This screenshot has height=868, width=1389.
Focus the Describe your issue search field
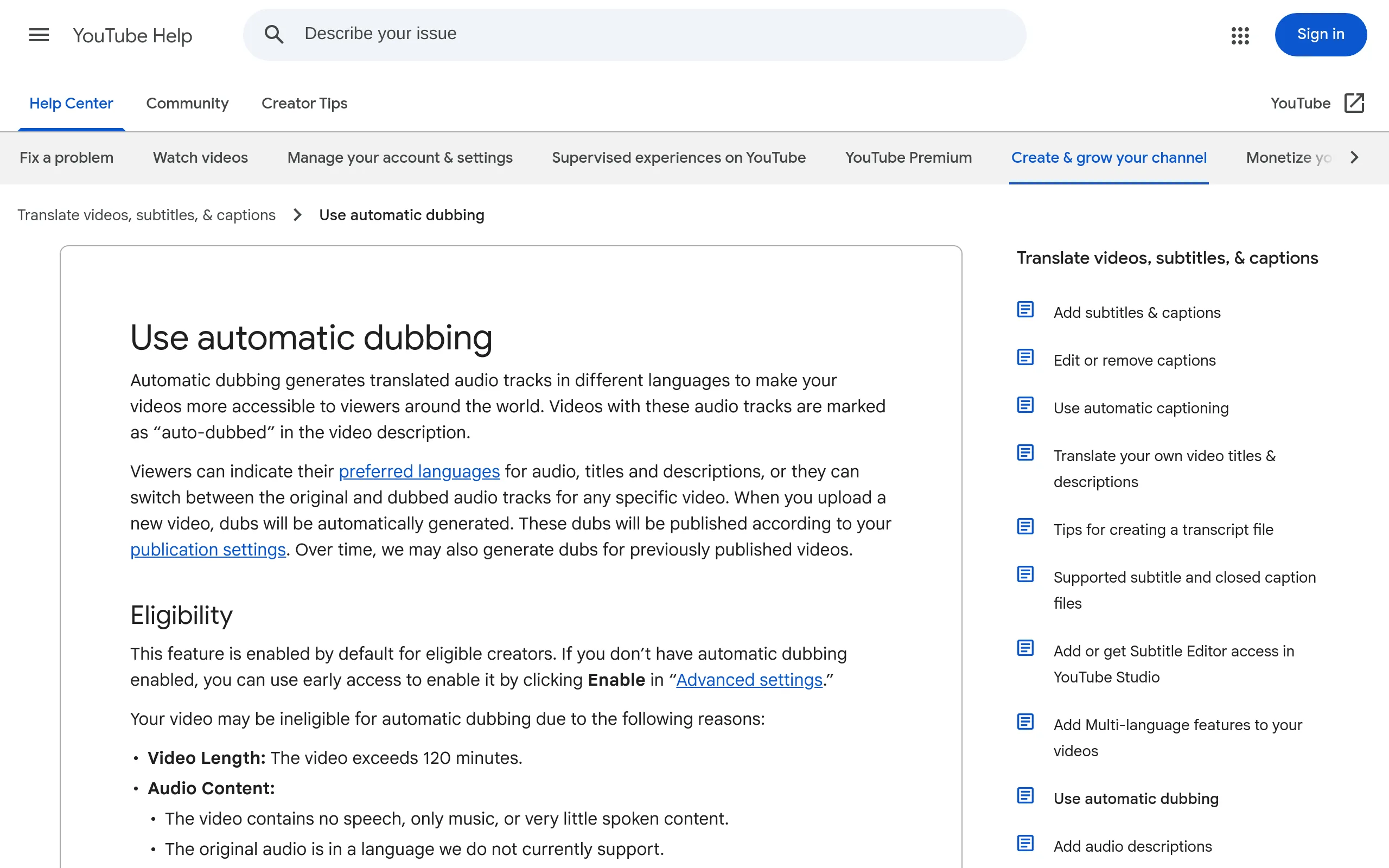[x=634, y=34]
